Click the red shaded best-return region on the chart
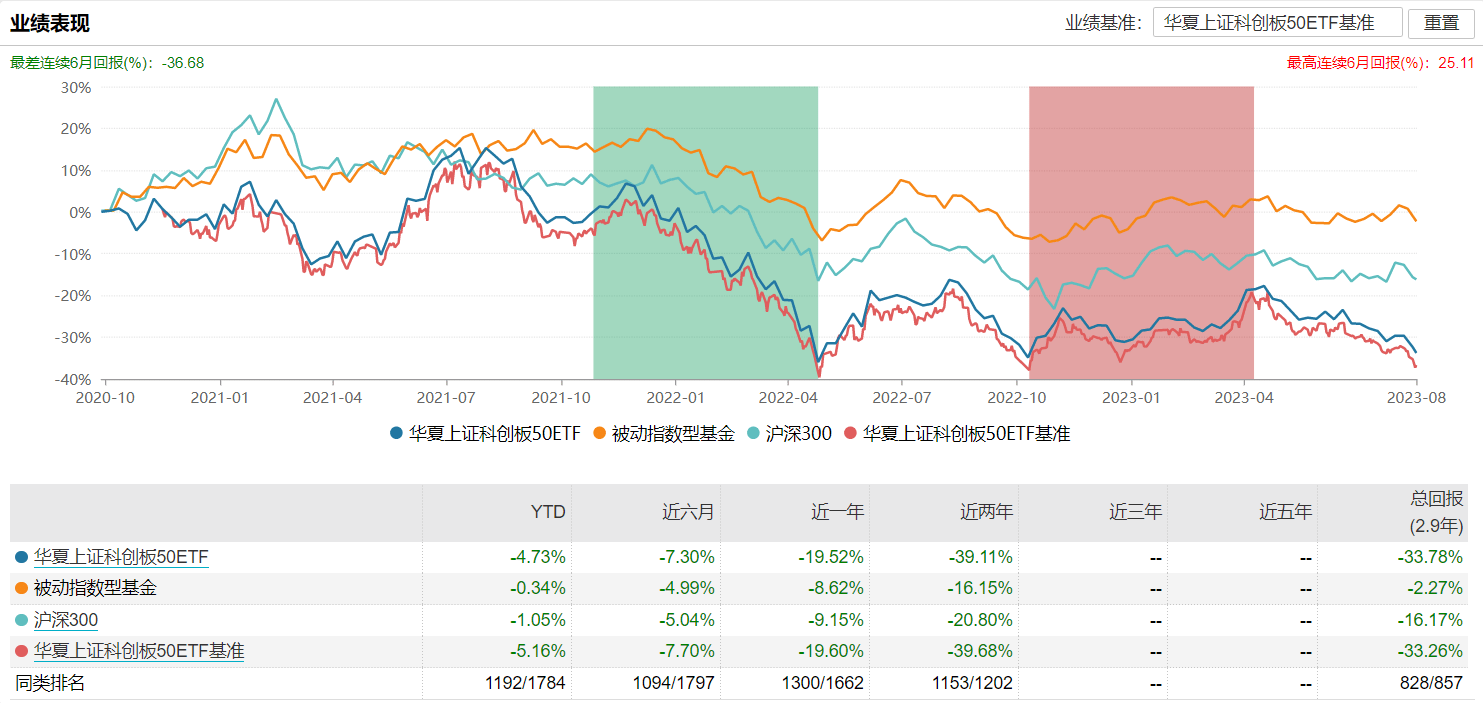The image size is (1483, 703). [1141, 232]
